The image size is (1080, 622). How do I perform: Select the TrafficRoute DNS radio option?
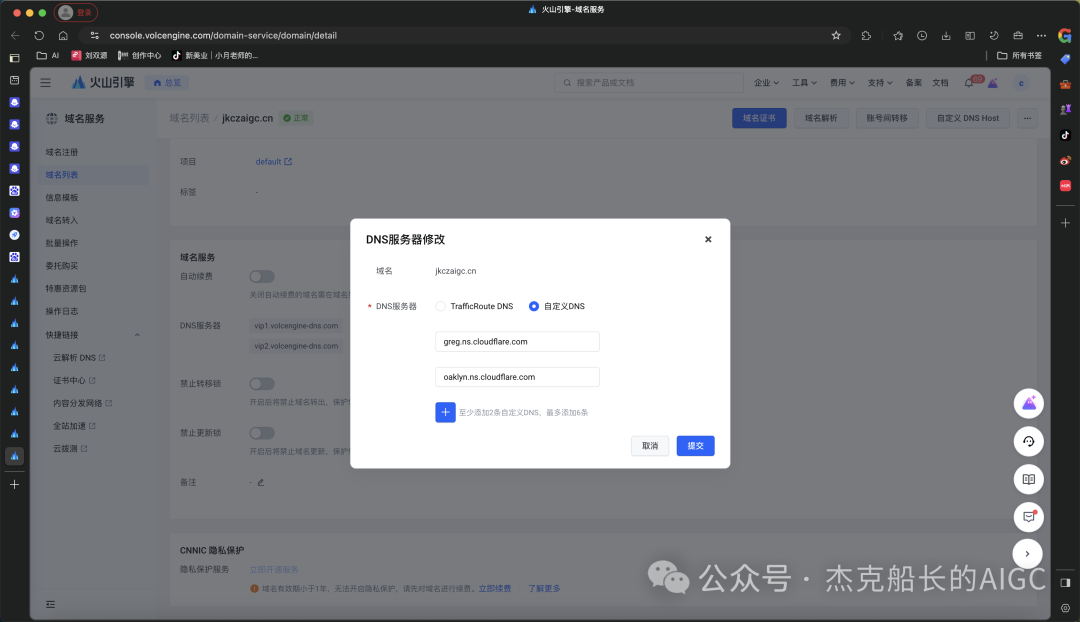point(440,307)
